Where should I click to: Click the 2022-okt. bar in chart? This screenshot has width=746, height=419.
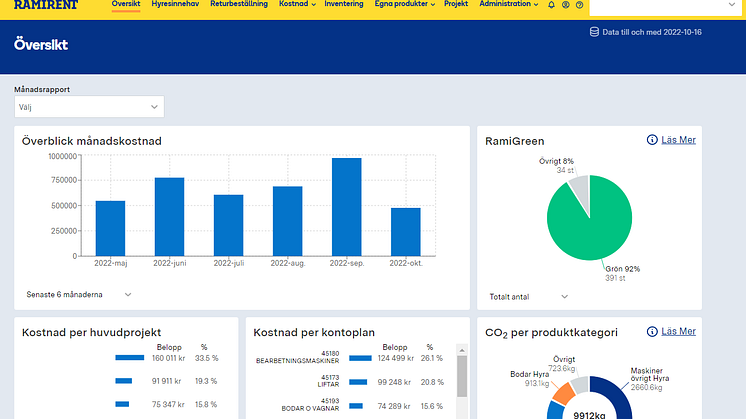click(406, 232)
